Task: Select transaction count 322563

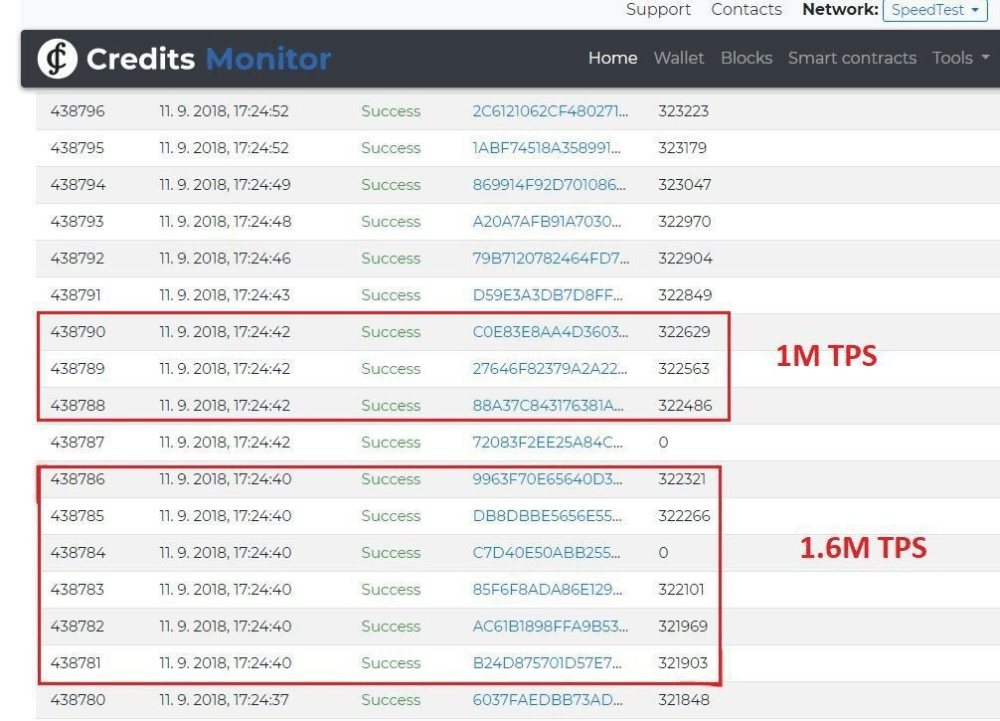Action: click(684, 369)
